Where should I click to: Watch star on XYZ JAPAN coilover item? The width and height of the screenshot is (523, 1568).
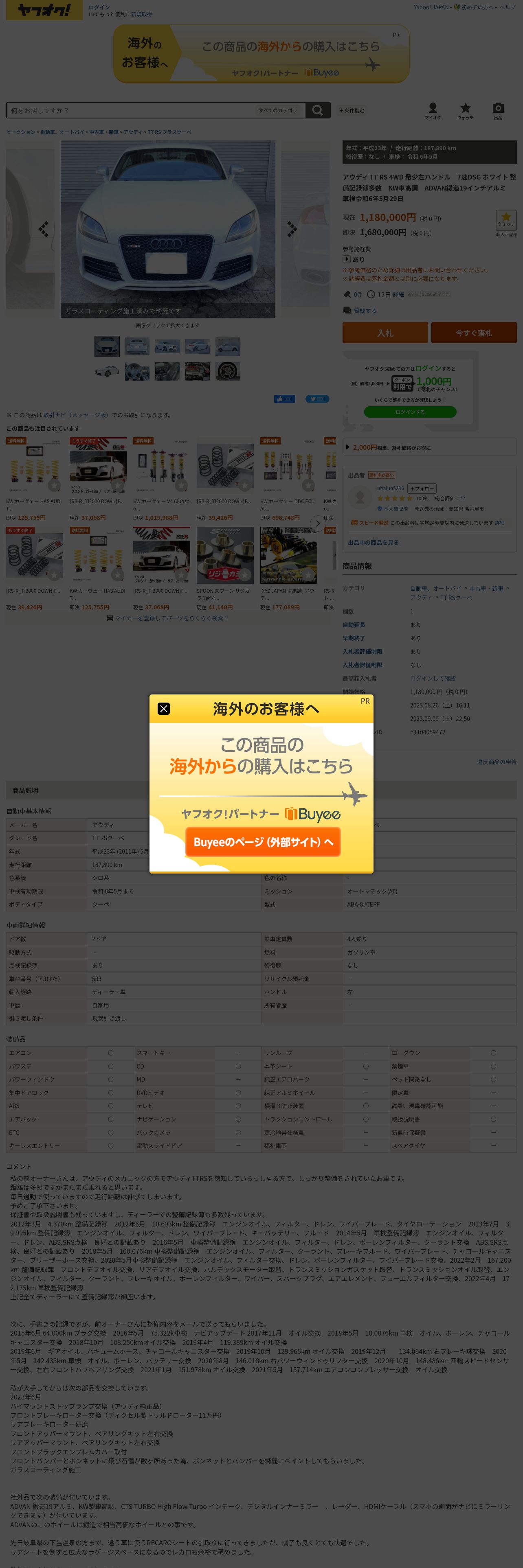[x=309, y=575]
